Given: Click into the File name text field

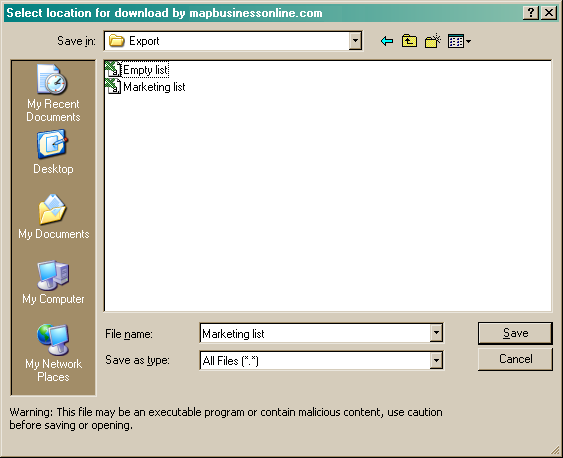Looking at the screenshot, I should pos(315,333).
